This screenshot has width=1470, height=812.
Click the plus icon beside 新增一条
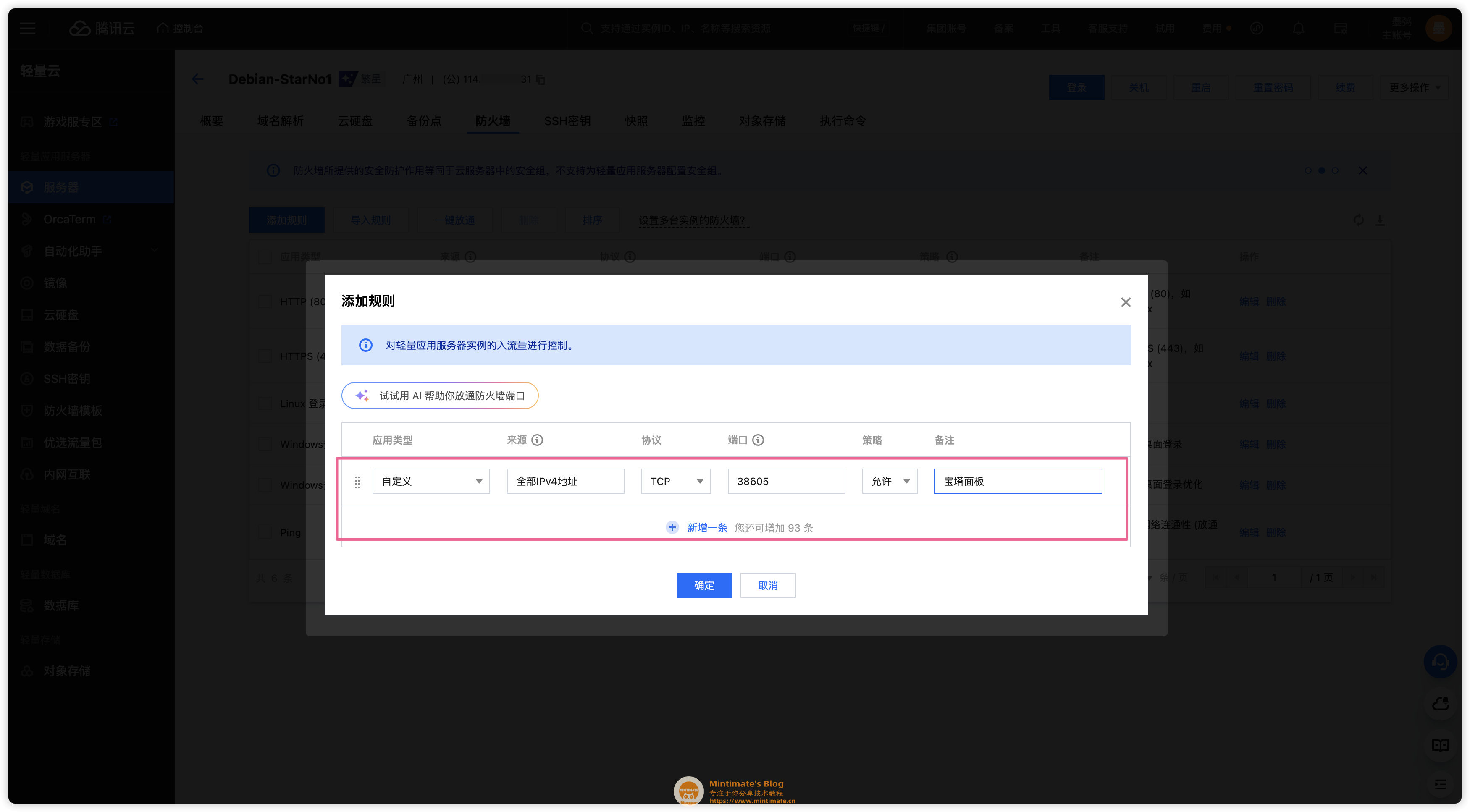point(672,527)
